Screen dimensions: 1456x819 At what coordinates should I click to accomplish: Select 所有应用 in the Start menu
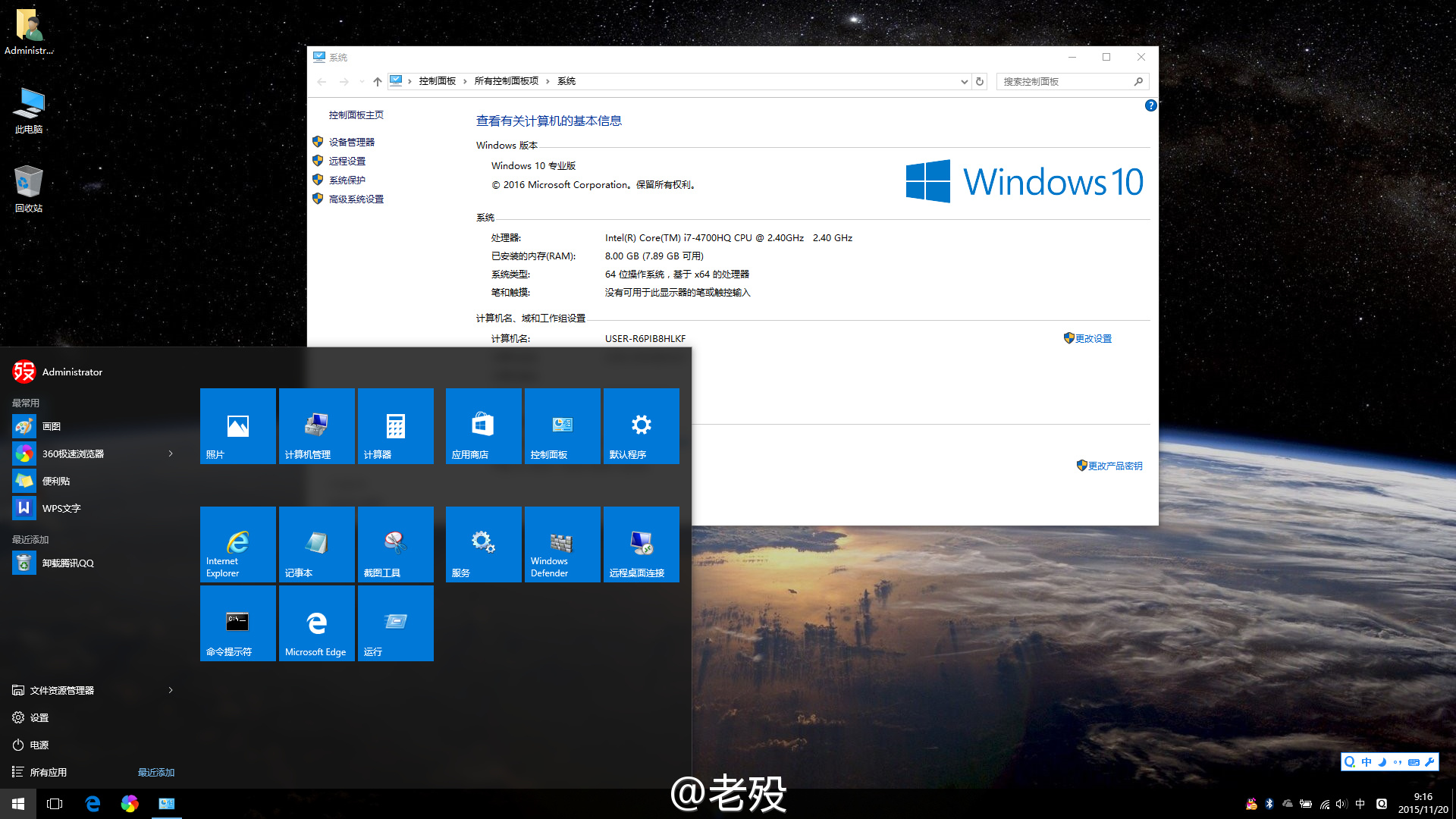pos(49,772)
